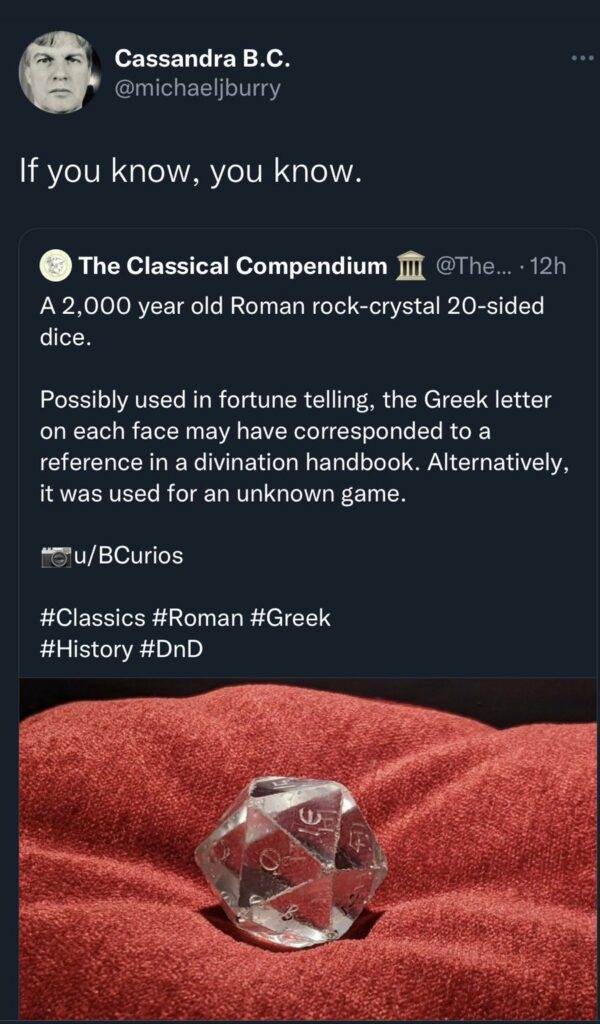Open The Classical Compendium account name

(x=232, y=266)
